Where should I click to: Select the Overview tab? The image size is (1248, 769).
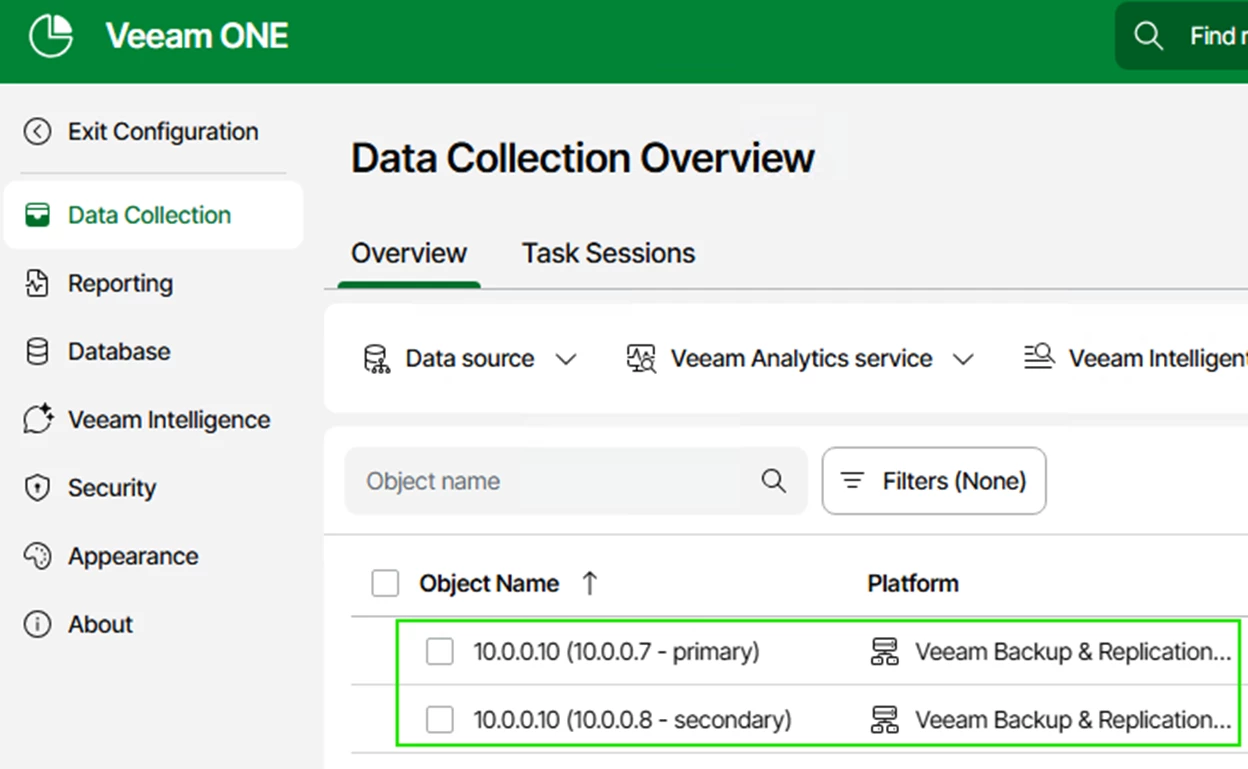point(408,254)
